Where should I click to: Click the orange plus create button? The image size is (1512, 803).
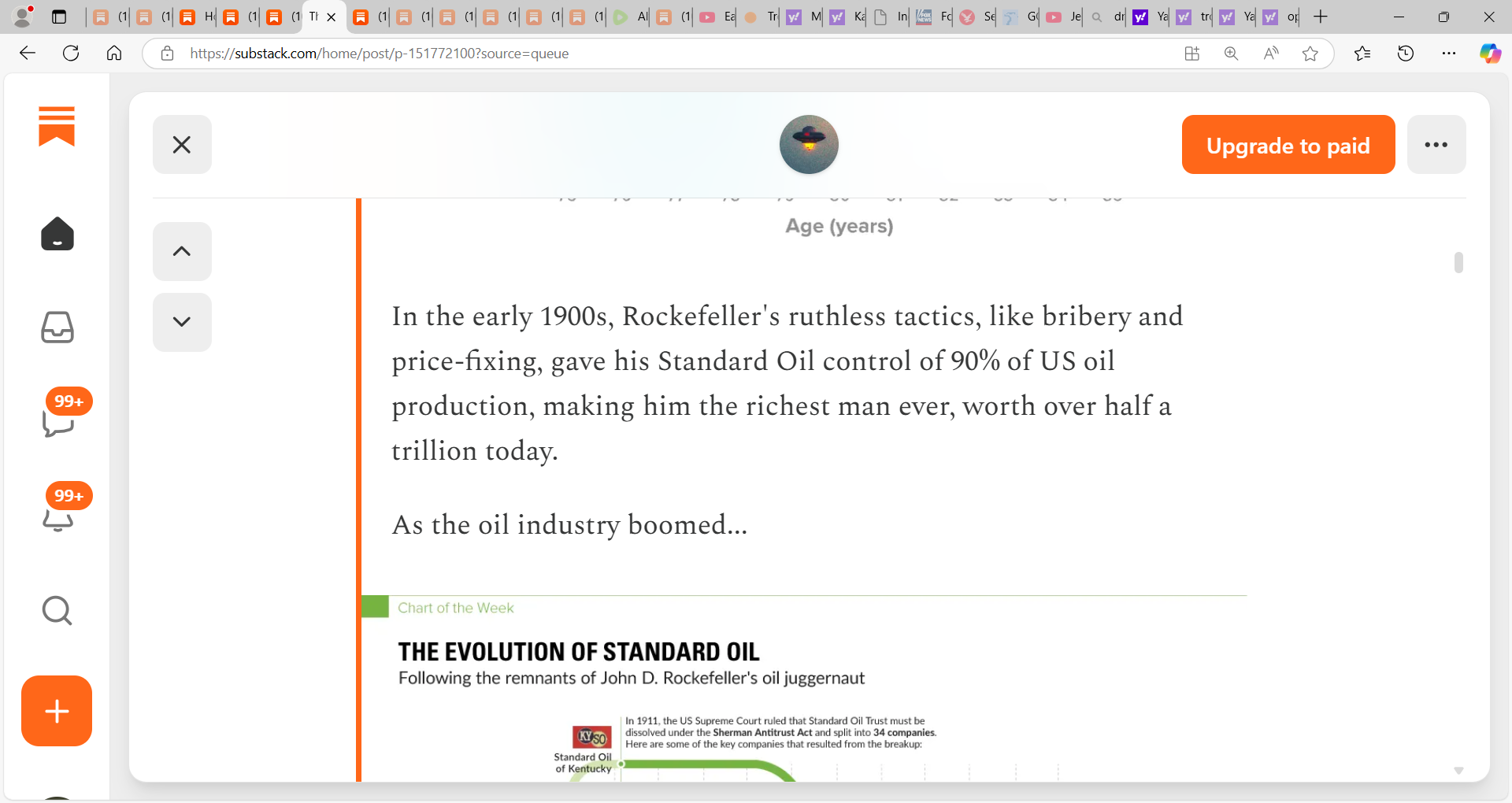(57, 711)
